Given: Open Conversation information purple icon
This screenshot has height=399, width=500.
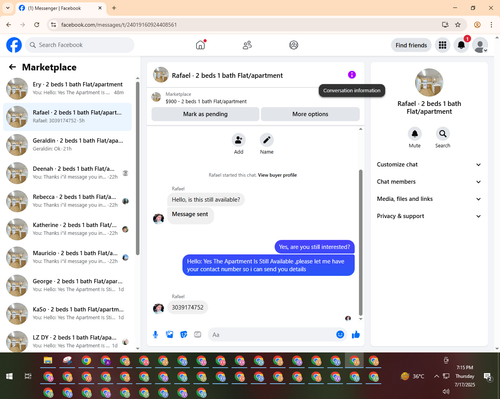Looking at the screenshot, I should coord(352,75).
